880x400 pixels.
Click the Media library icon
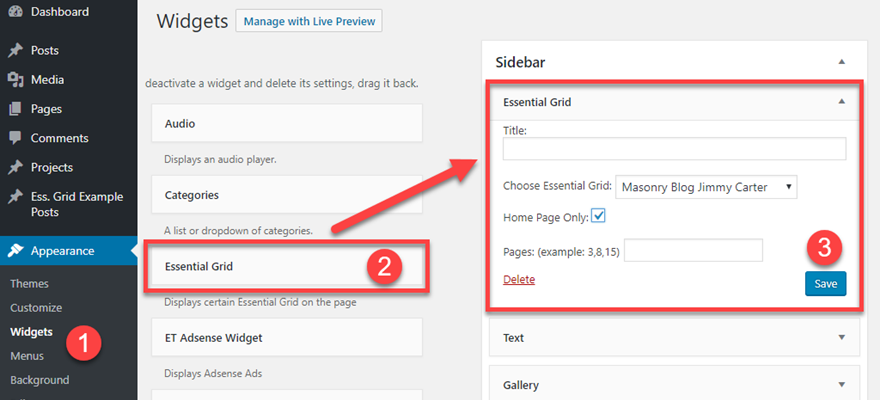[15, 79]
